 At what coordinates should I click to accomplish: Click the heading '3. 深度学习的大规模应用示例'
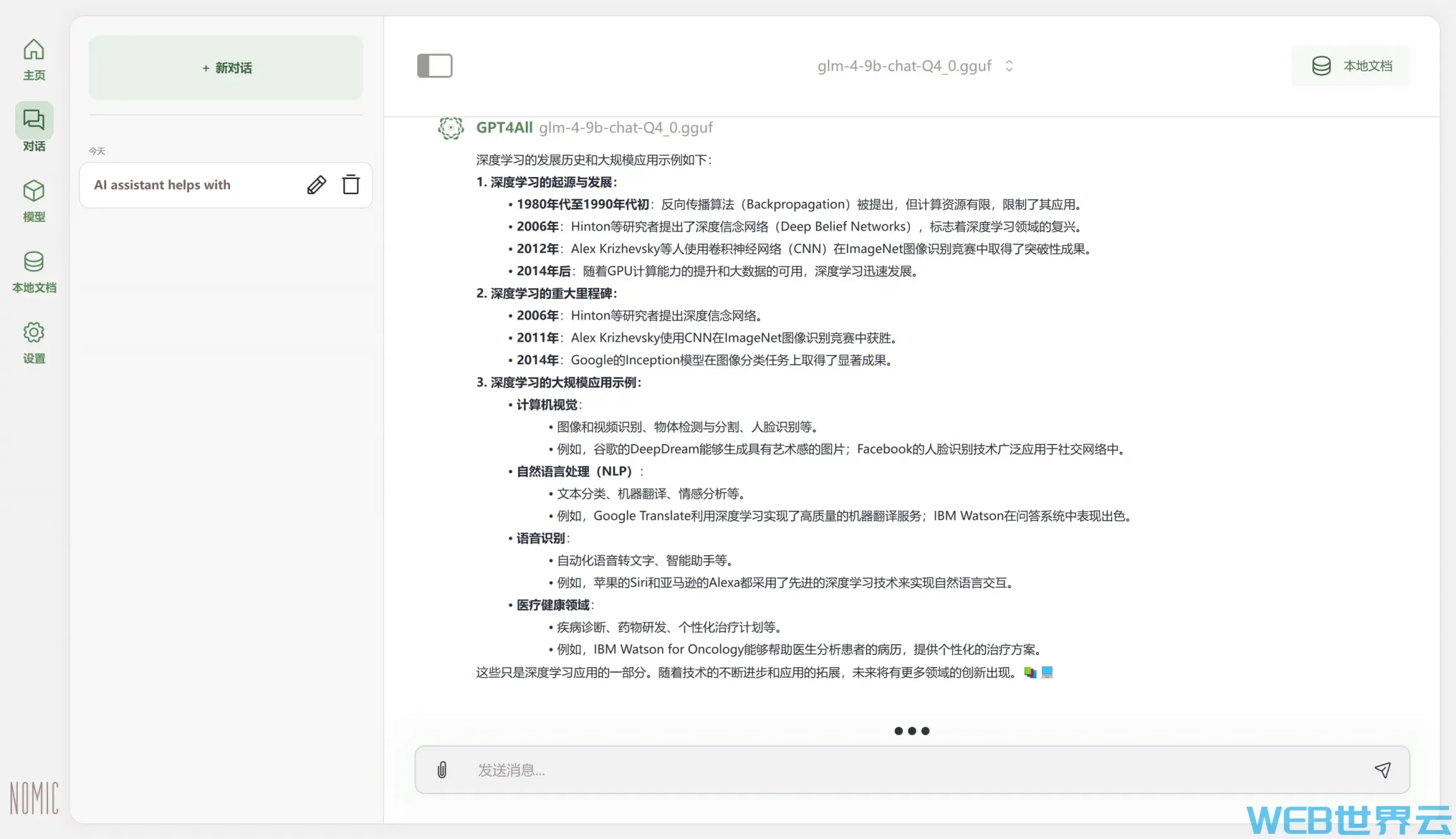pyautogui.click(x=559, y=383)
